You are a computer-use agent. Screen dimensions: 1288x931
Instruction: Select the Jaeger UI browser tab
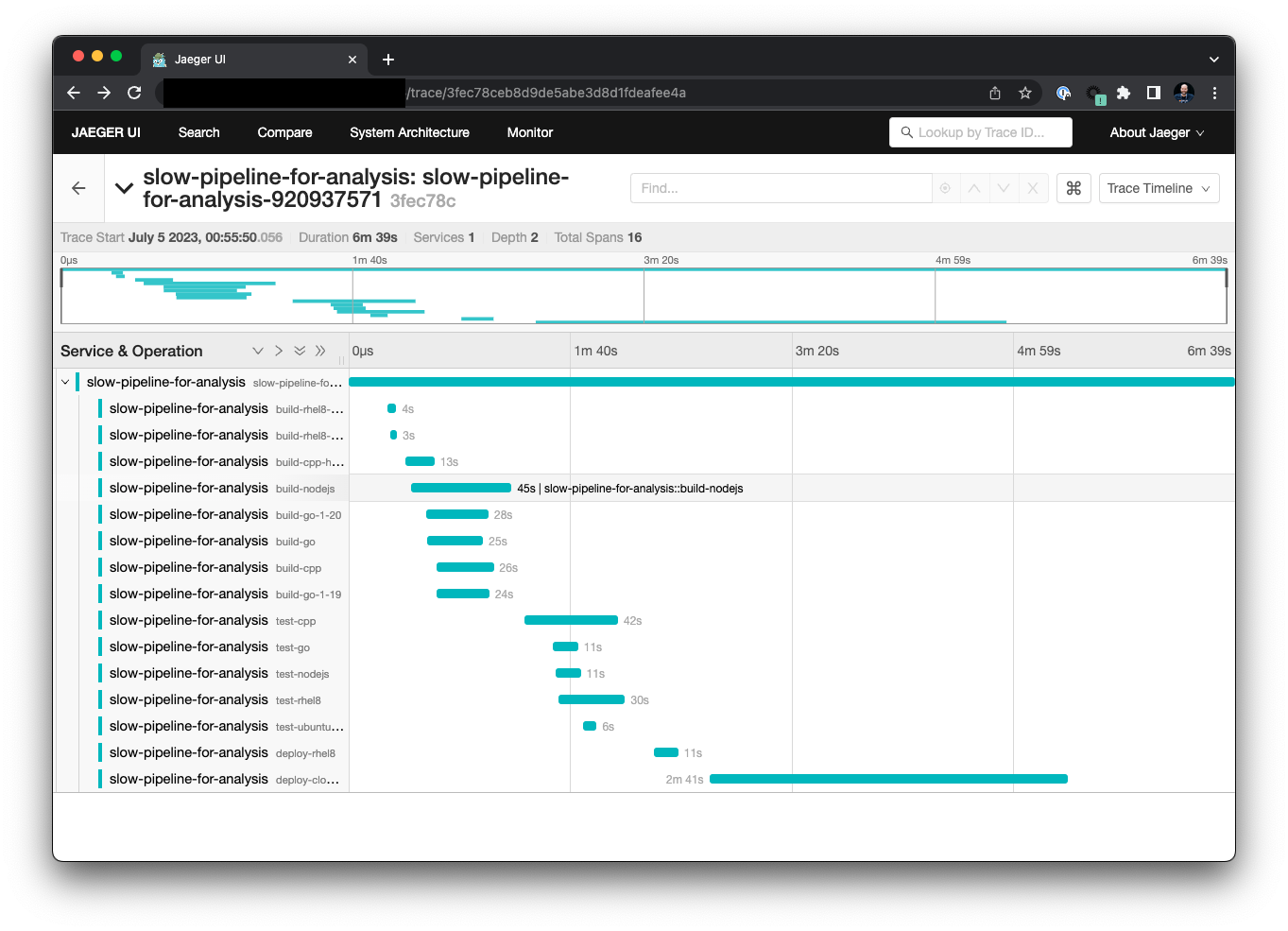255,60
